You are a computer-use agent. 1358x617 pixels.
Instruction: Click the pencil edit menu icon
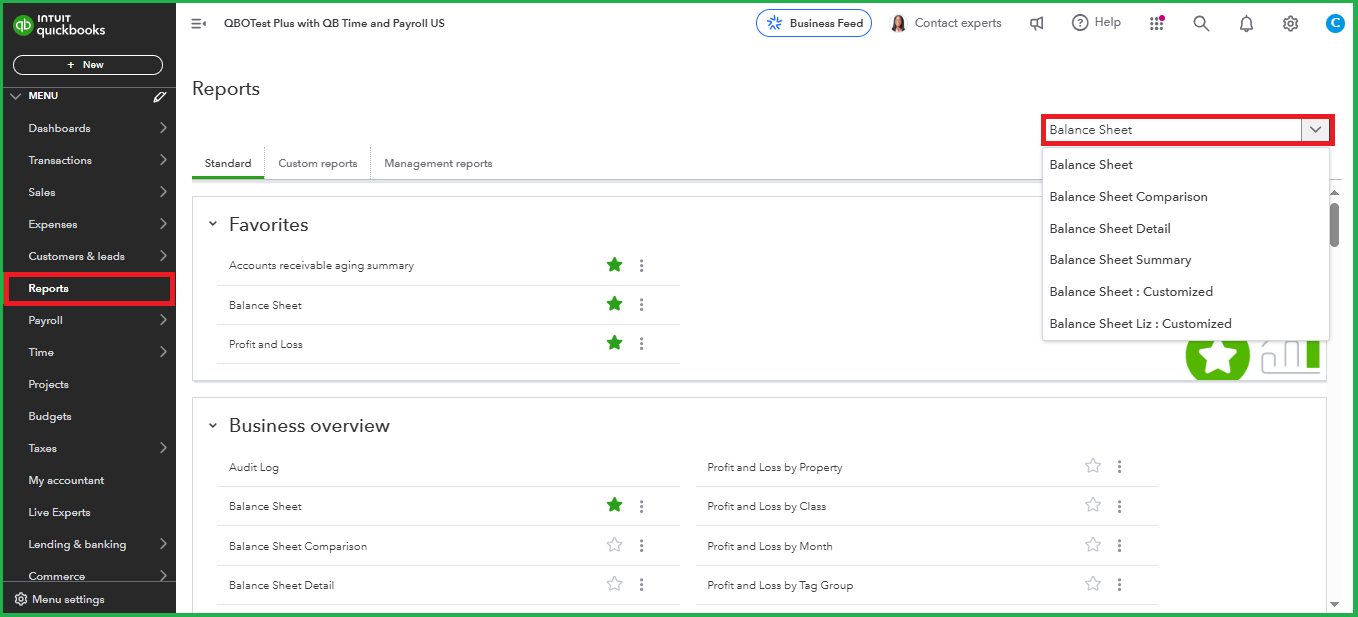click(x=160, y=97)
